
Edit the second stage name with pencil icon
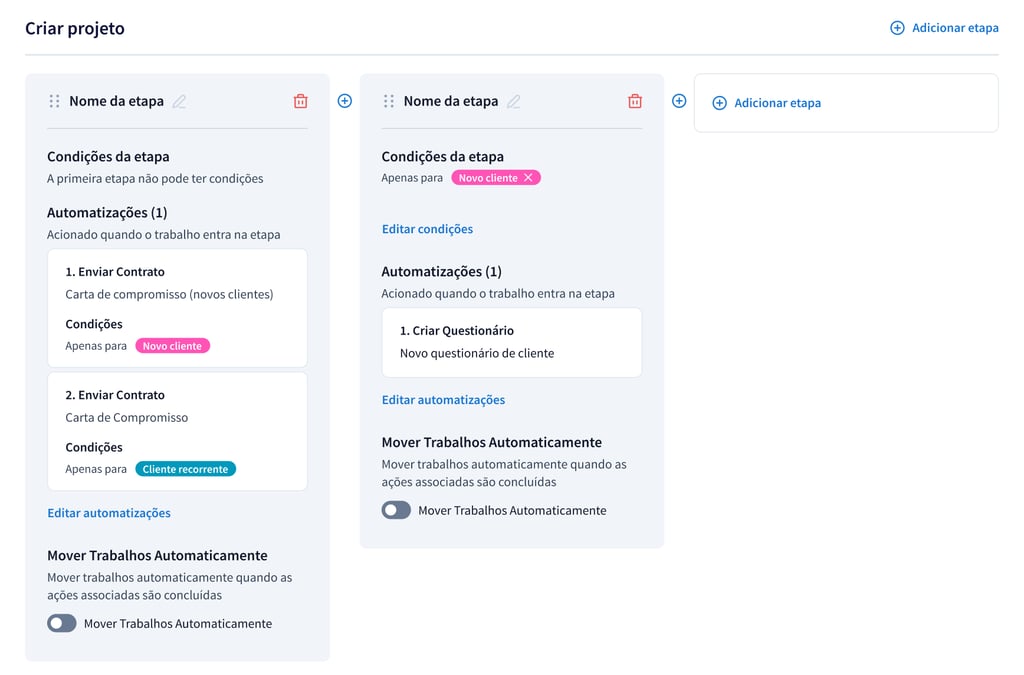click(x=514, y=101)
